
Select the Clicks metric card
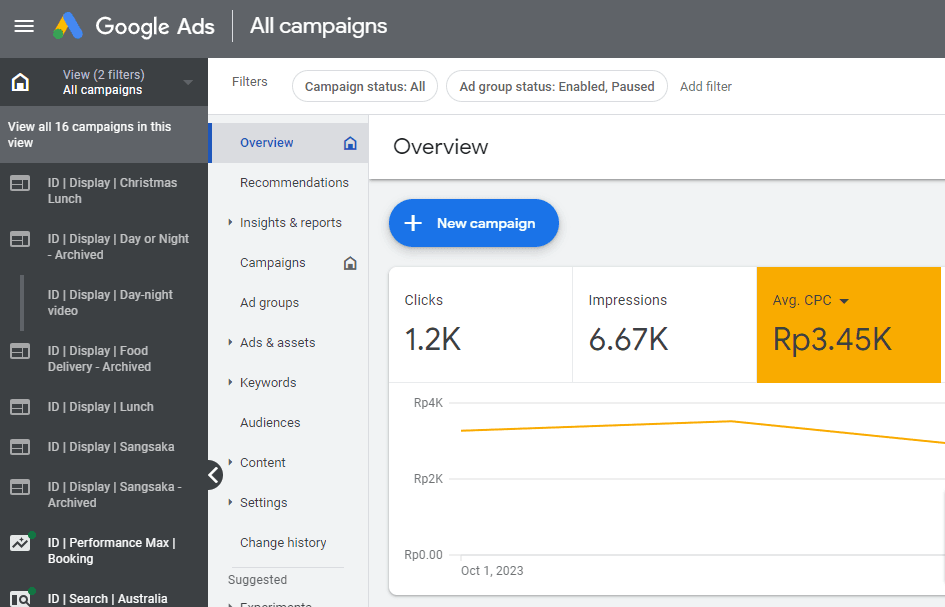coord(480,325)
